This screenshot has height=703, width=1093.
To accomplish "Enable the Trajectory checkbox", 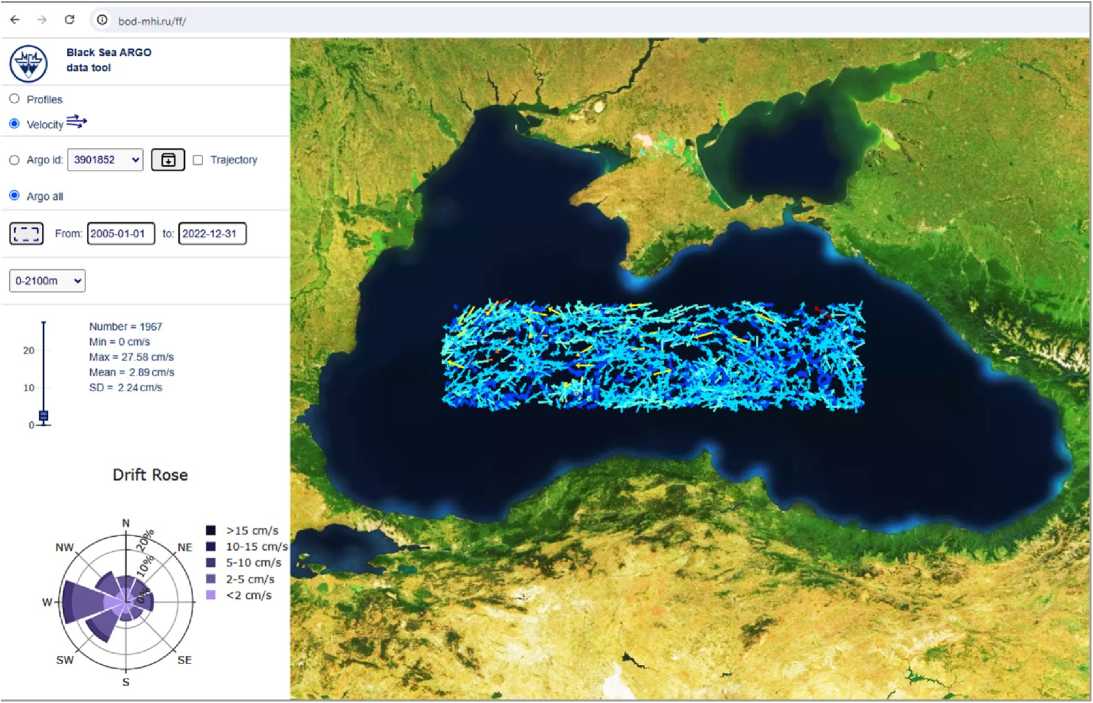I will [x=198, y=160].
